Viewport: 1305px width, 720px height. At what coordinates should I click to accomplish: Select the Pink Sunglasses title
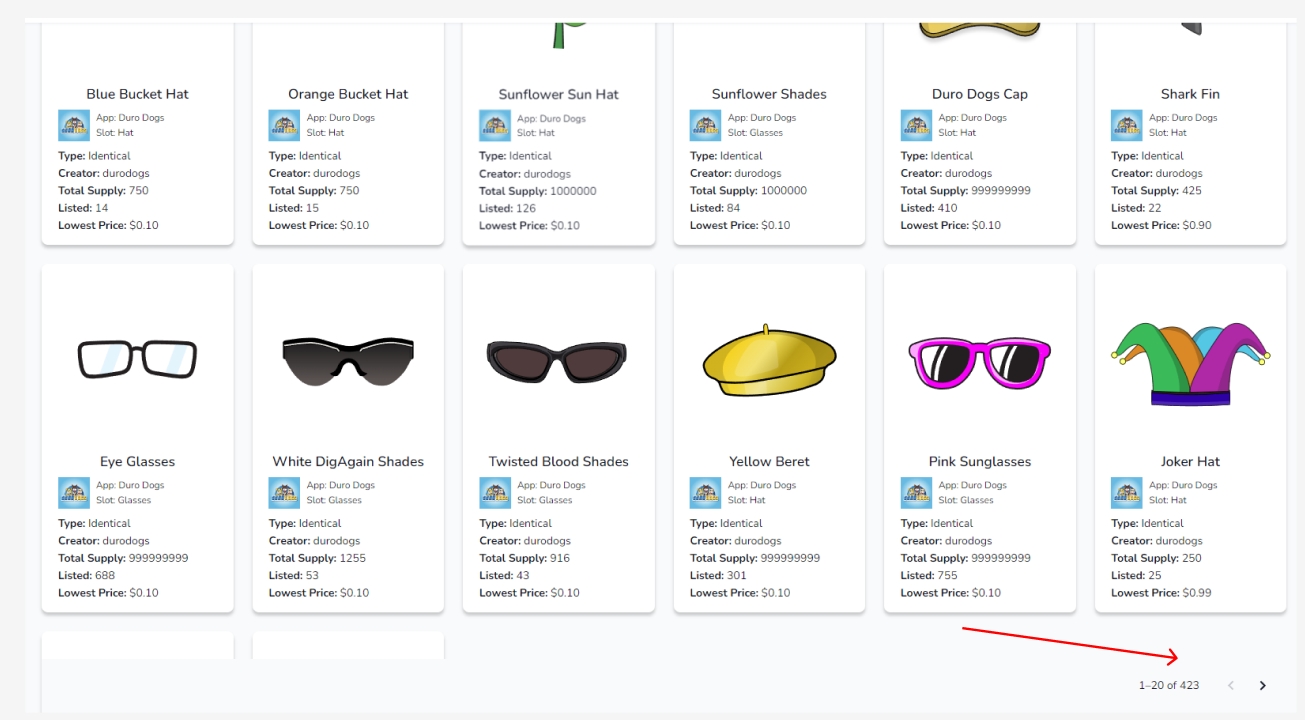[980, 462]
